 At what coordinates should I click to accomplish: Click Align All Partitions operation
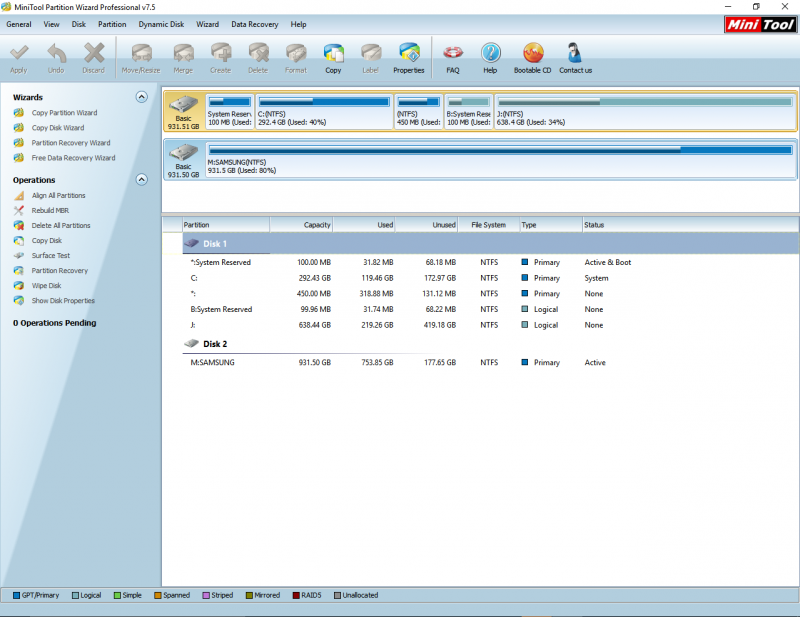tap(59, 195)
